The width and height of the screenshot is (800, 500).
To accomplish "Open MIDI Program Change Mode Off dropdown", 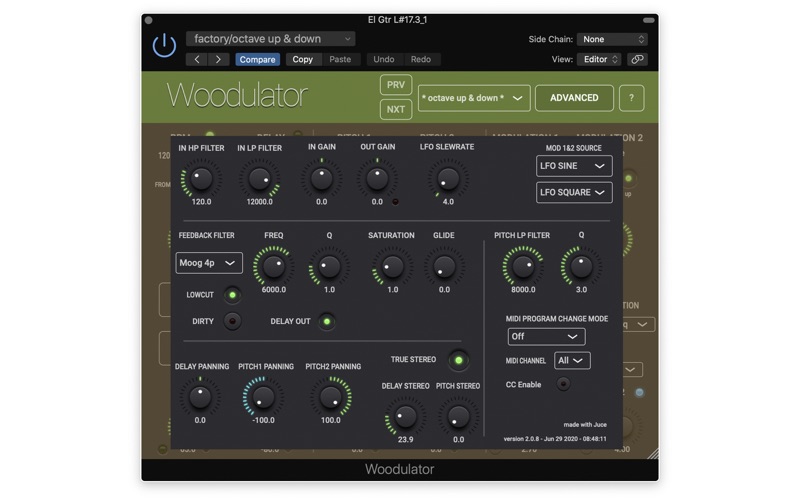I will (546, 336).
